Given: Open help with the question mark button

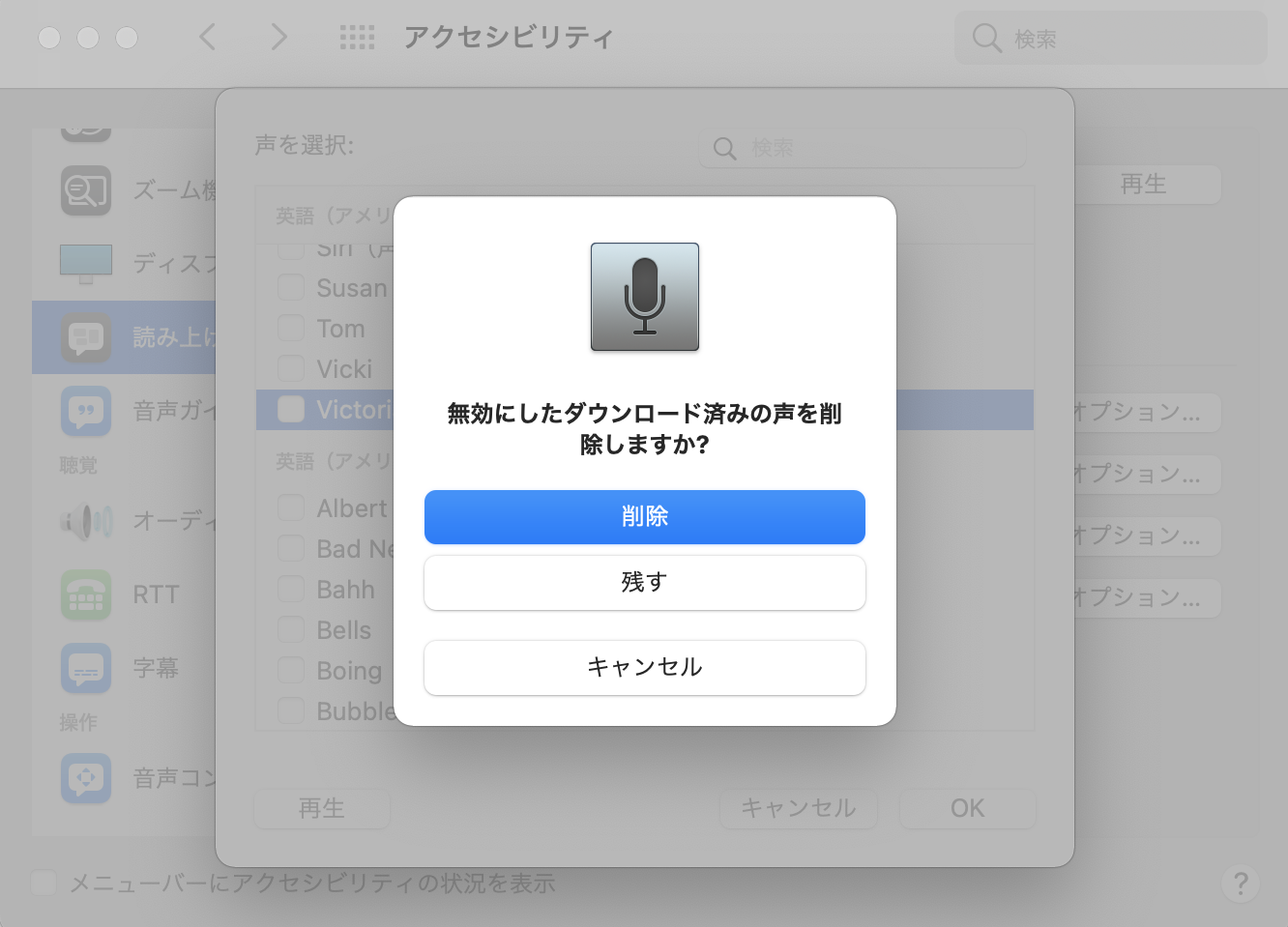Looking at the screenshot, I should click(1241, 884).
